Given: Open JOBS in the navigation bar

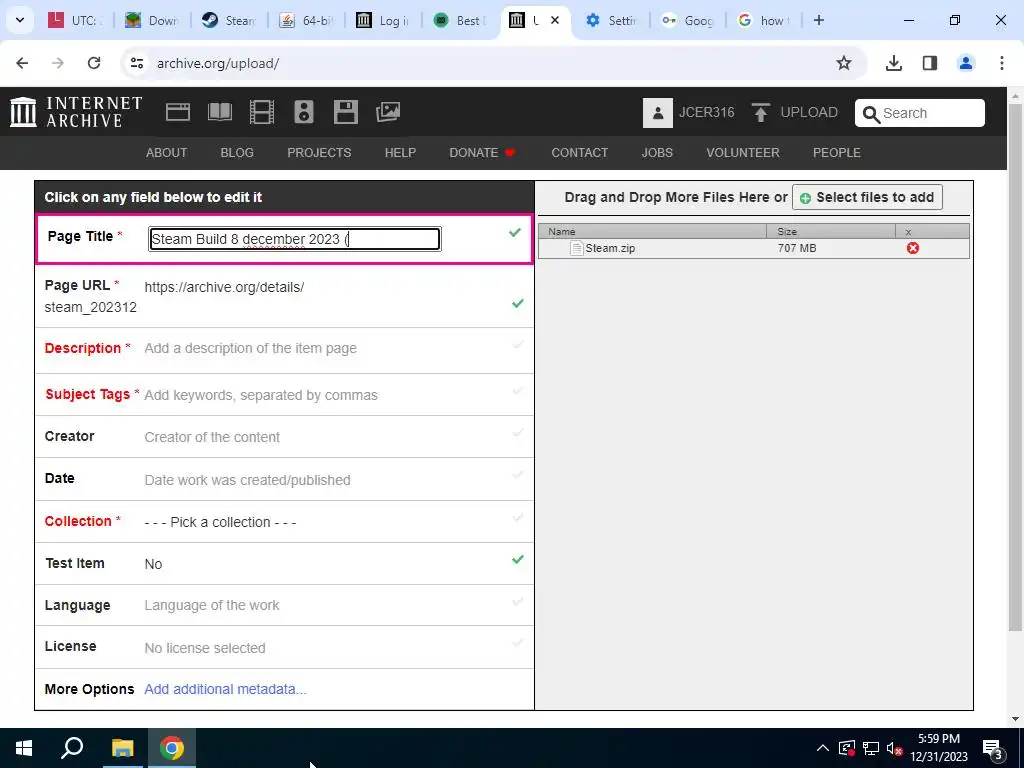Looking at the screenshot, I should pos(657,153).
